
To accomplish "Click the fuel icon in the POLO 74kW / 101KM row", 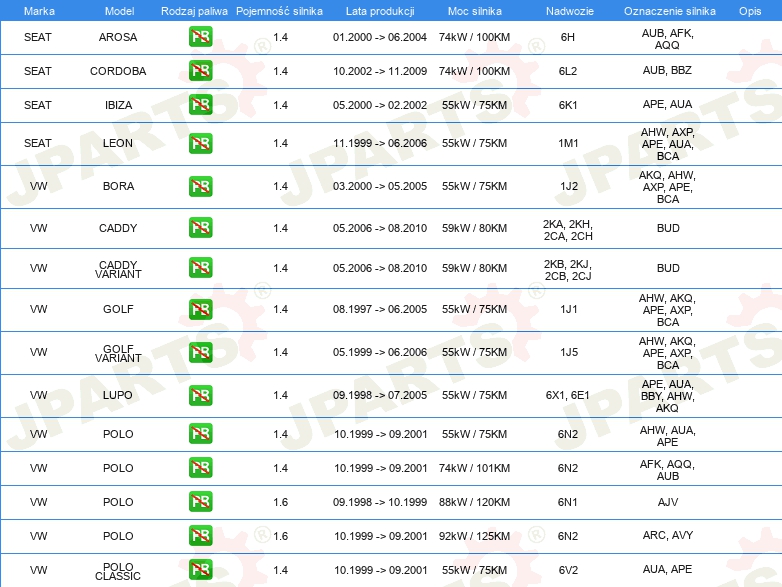I will coord(200,468).
